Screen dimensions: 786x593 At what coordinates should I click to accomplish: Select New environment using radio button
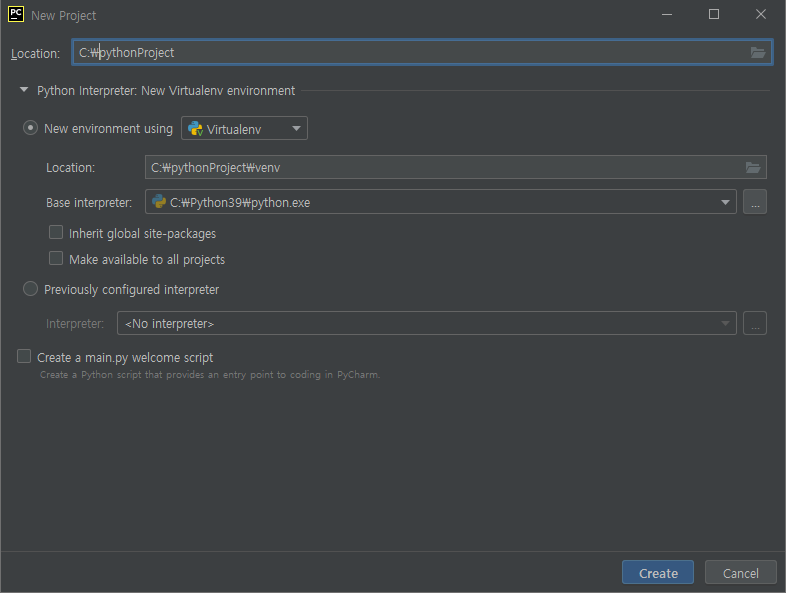point(30,128)
